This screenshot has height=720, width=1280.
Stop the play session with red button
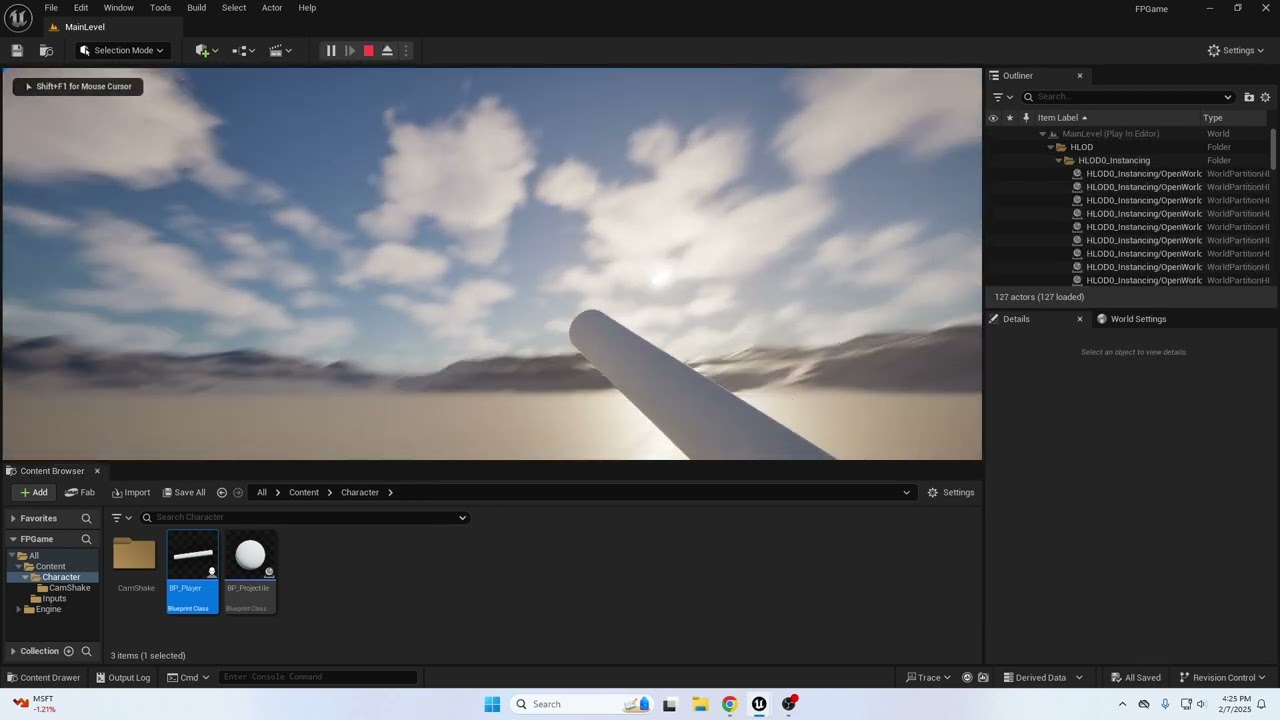368,51
